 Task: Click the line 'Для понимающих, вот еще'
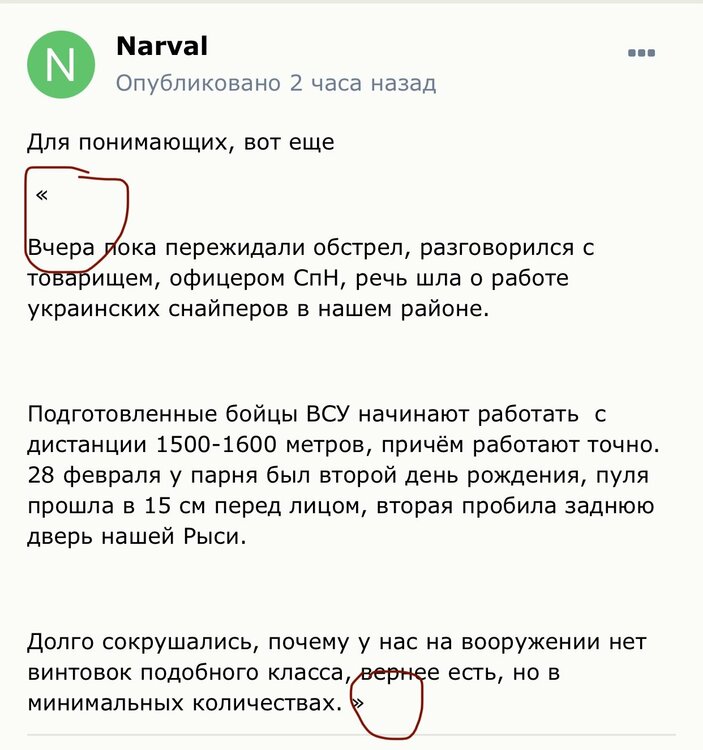click(x=180, y=142)
